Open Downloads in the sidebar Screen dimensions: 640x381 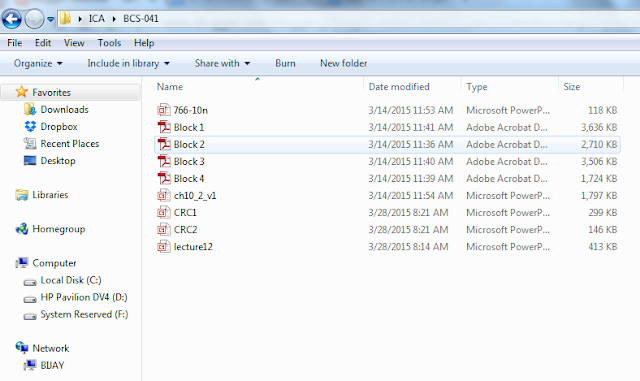pyautogui.click(x=64, y=109)
